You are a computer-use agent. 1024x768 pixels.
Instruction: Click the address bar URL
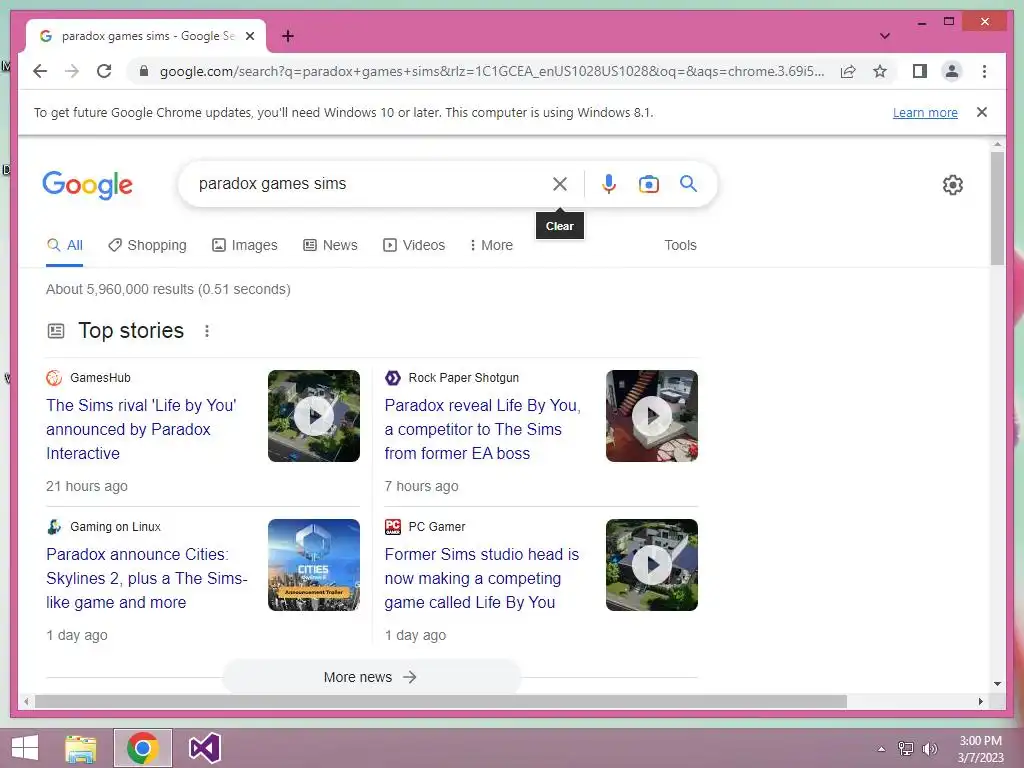pyautogui.click(x=492, y=71)
